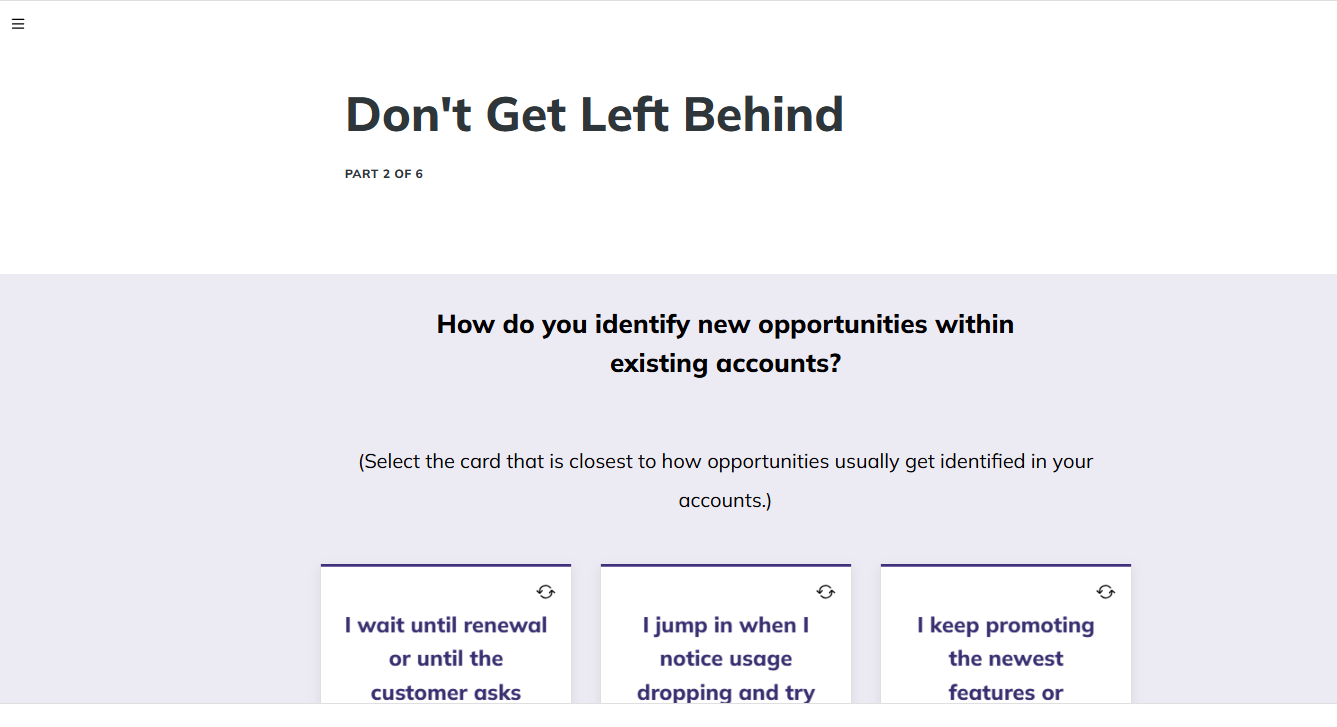
Task: Click the "features or" line on third card
Action: point(1006,692)
